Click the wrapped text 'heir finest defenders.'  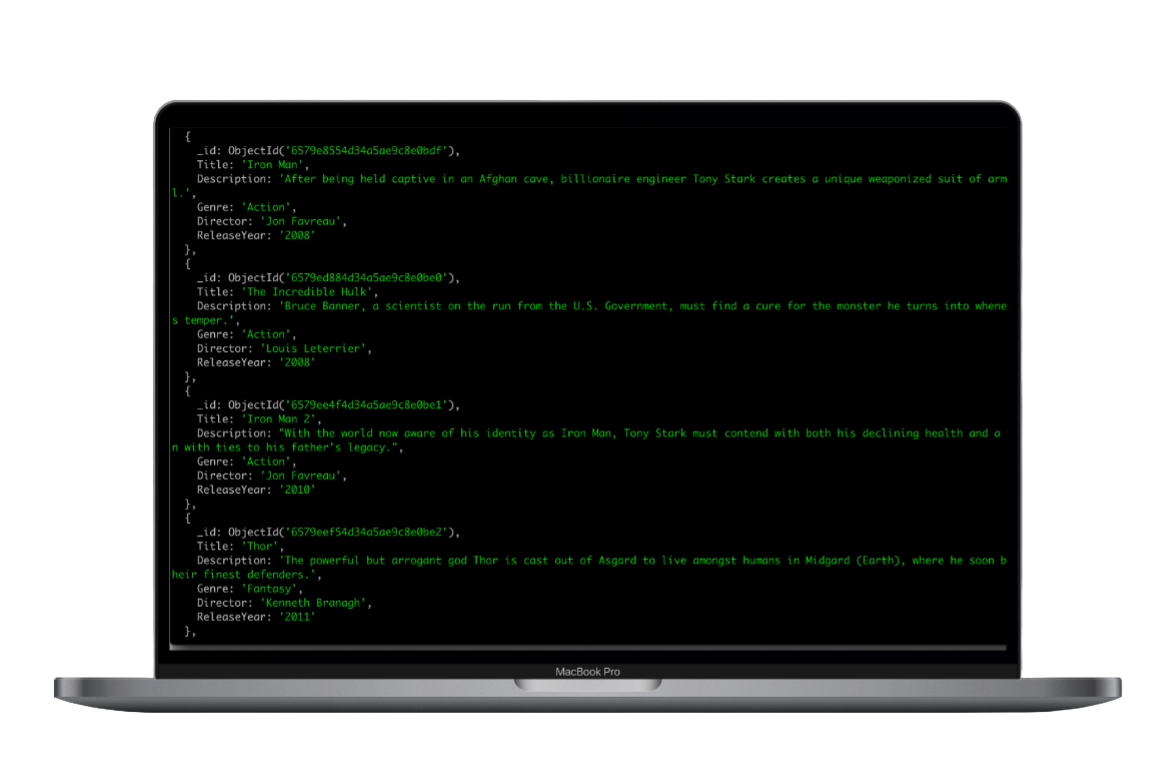click(244, 575)
